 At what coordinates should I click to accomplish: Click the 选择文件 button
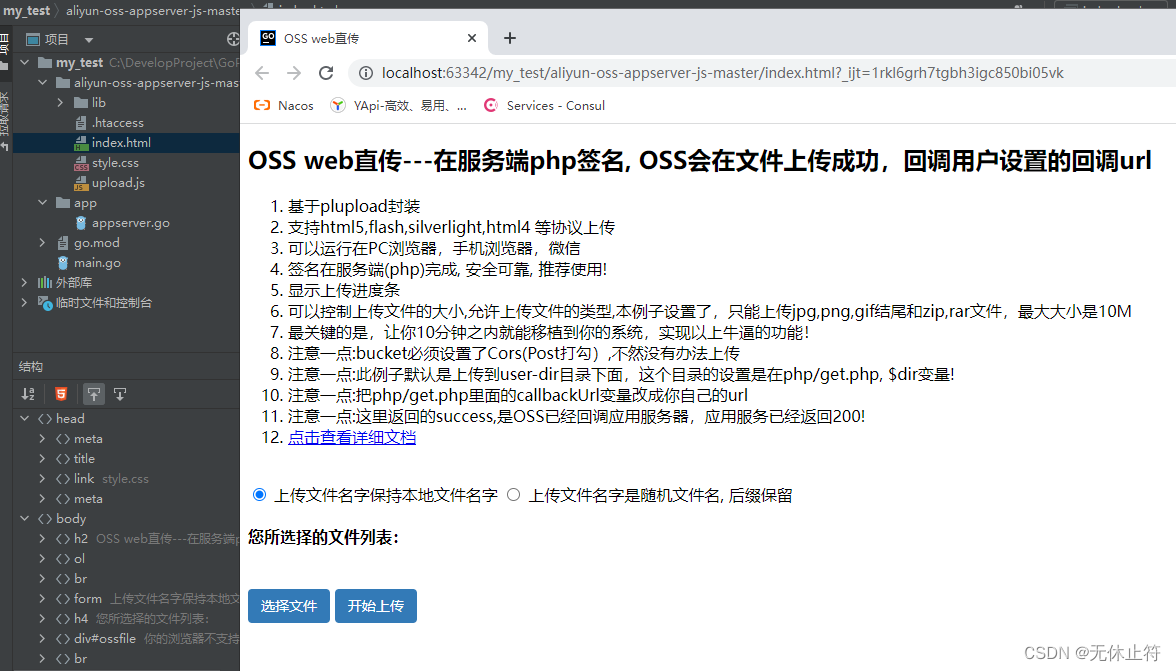288,606
